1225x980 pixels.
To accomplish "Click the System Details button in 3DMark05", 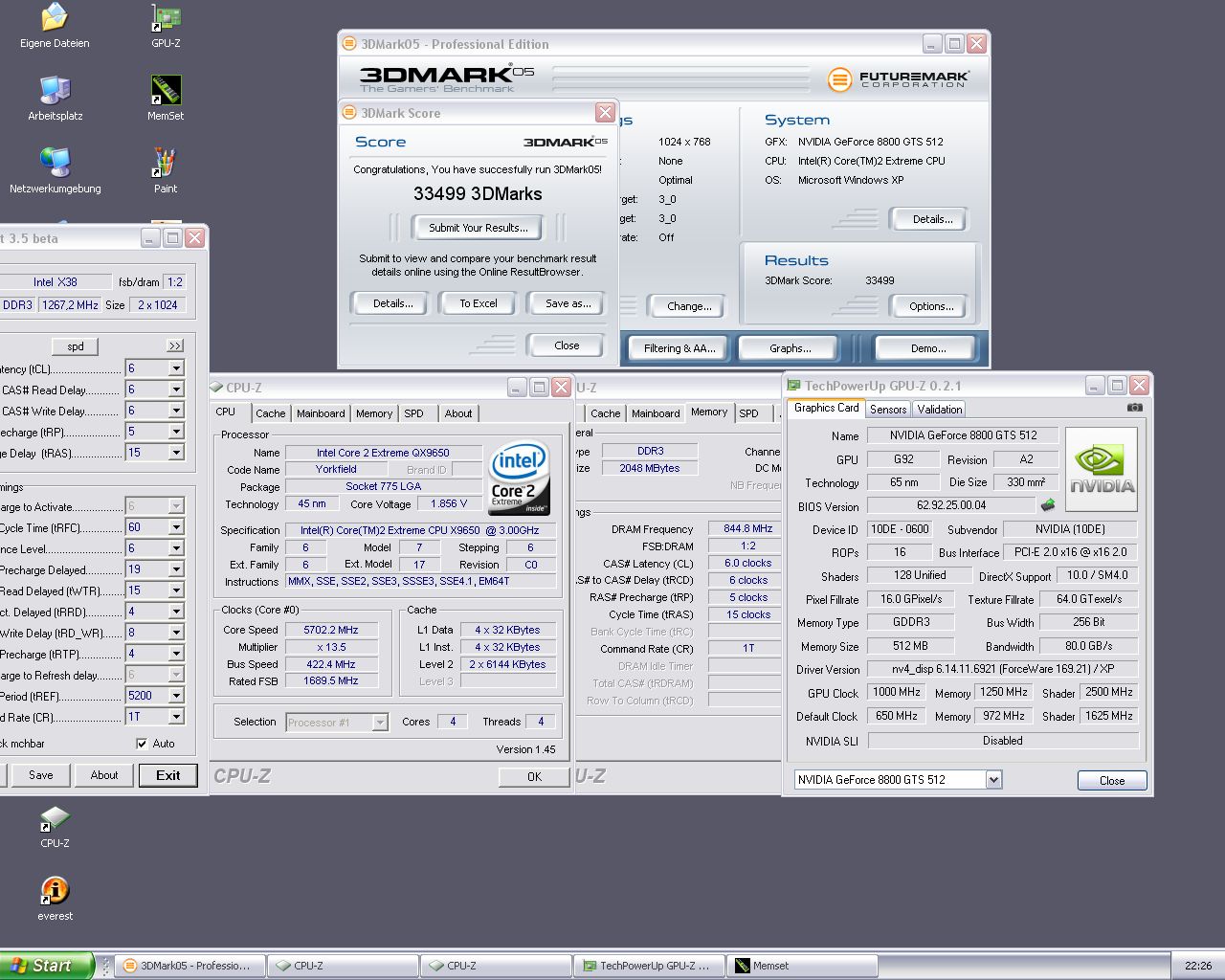I will coord(932,219).
